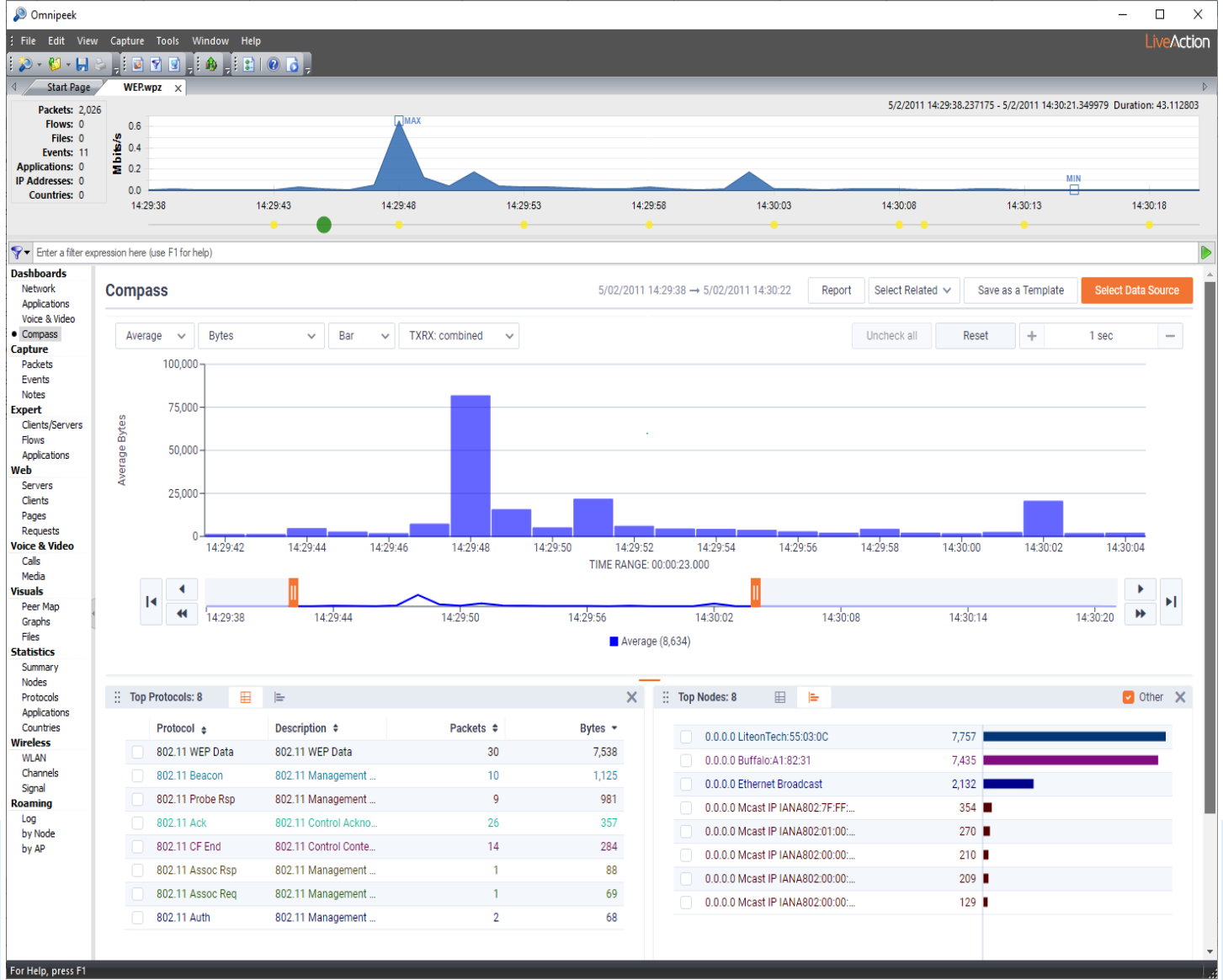Select the filter funnel icon in the toolbar
Viewport: 1223px width, 980px height.
coord(157,64)
